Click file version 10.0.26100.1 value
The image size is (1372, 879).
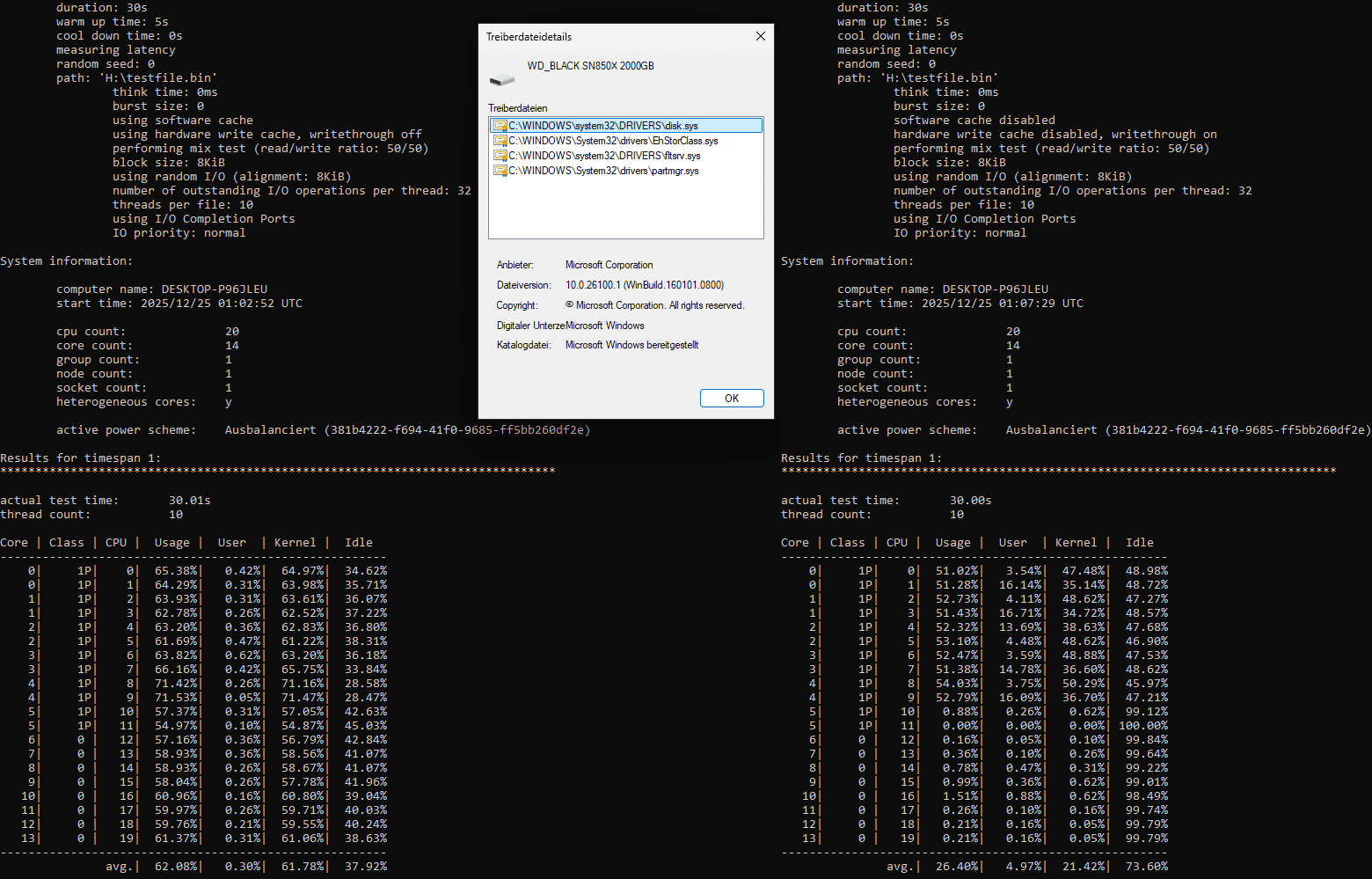(644, 285)
